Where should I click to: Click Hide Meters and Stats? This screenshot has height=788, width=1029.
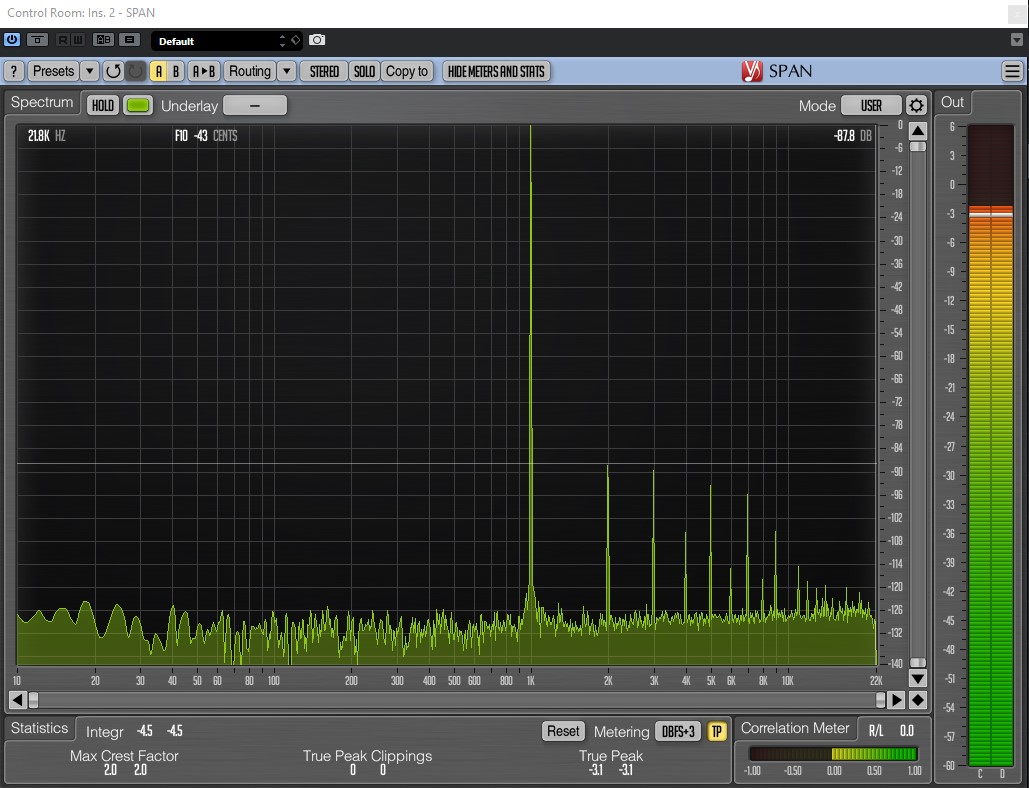(496, 71)
